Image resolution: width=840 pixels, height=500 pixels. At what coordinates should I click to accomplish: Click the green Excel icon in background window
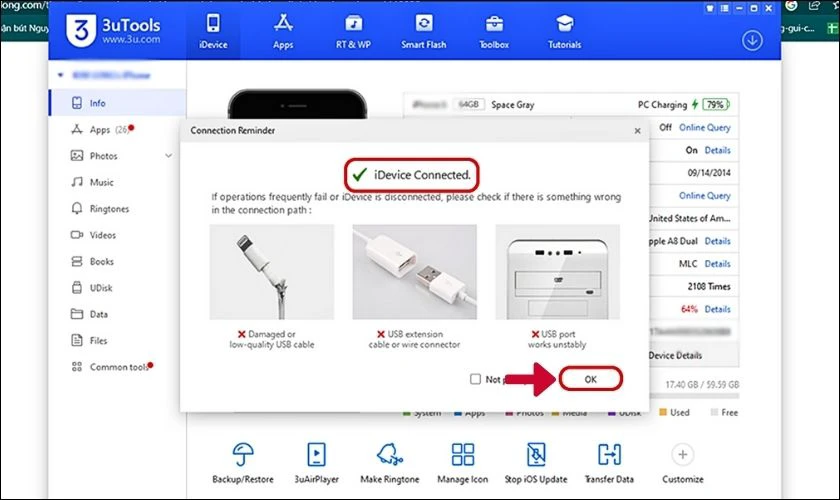pos(832,28)
